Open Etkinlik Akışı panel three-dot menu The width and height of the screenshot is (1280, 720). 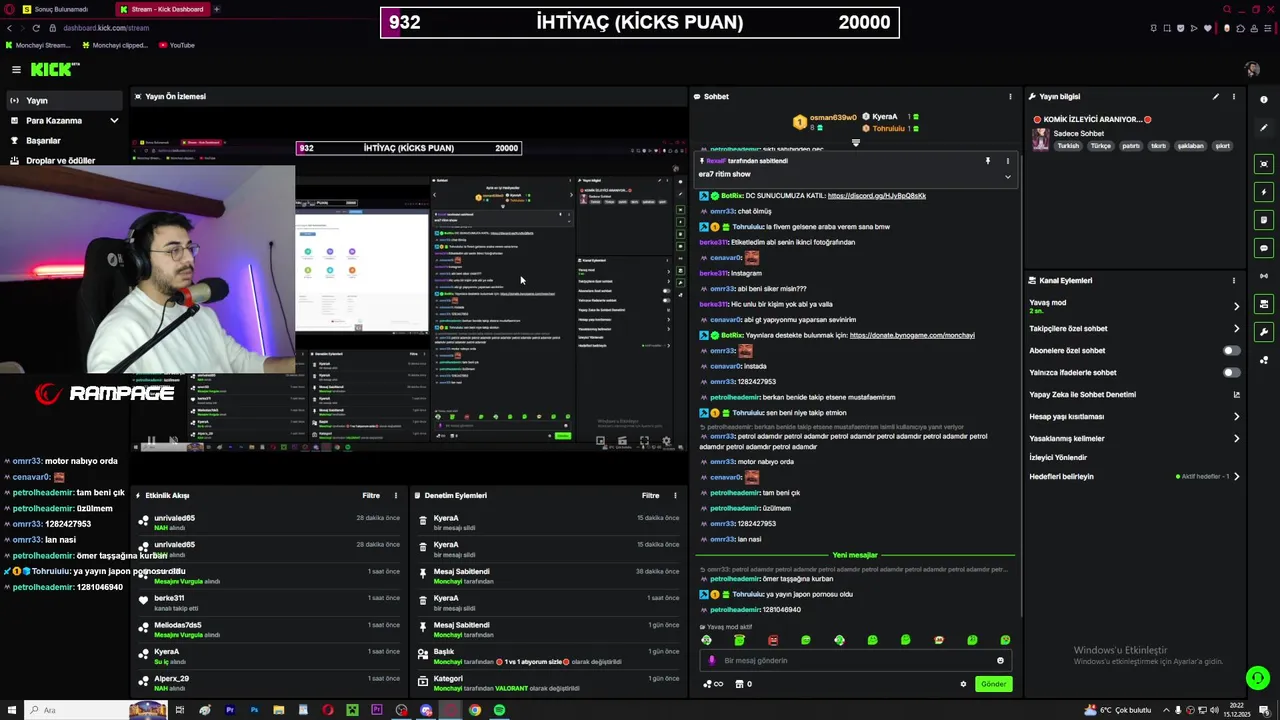click(x=395, y=495)
